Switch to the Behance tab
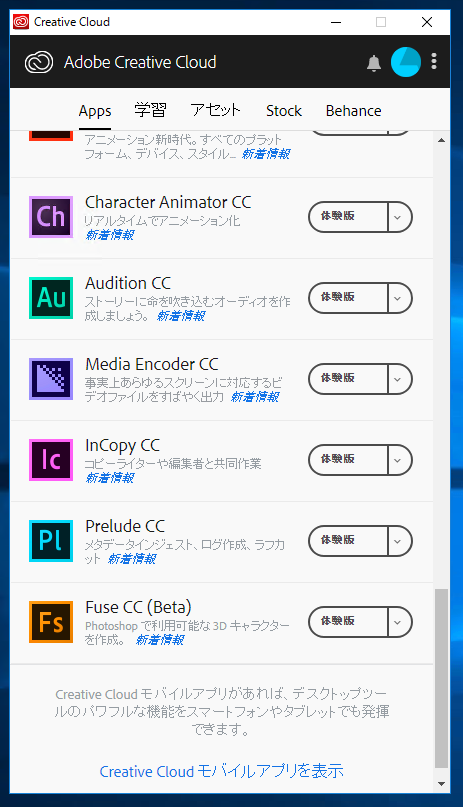The image size is (463, 807). pyautogui.click(x=353, y=111)
